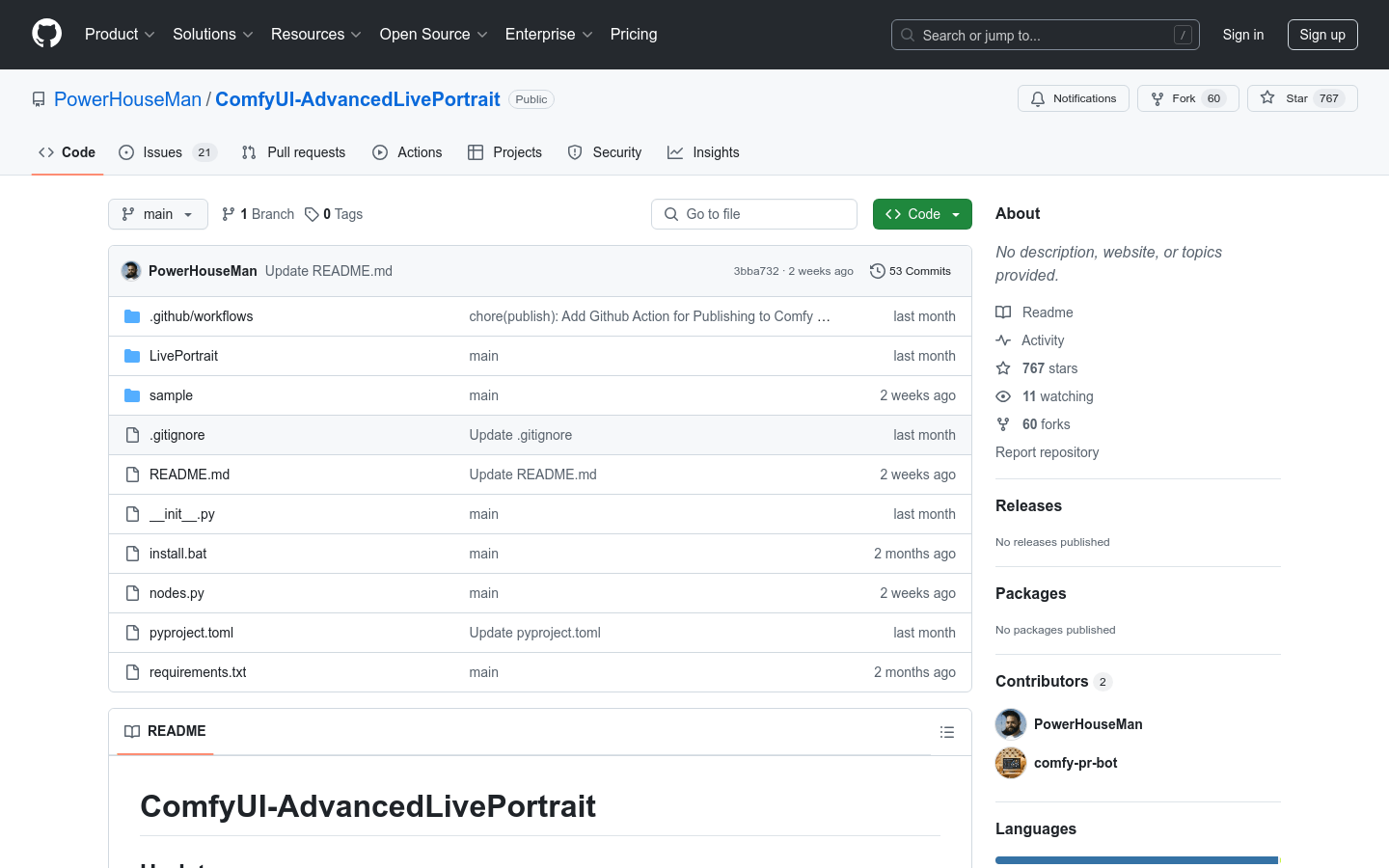The width and height of the screenshot is (1389, 868).
Task: View the 53 Commits history
Action: tap(911, 271)
